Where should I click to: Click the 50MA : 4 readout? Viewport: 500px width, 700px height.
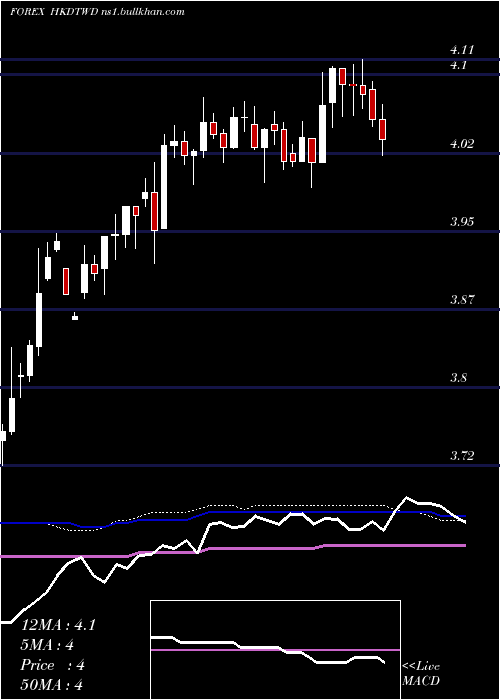coord(52,685)
